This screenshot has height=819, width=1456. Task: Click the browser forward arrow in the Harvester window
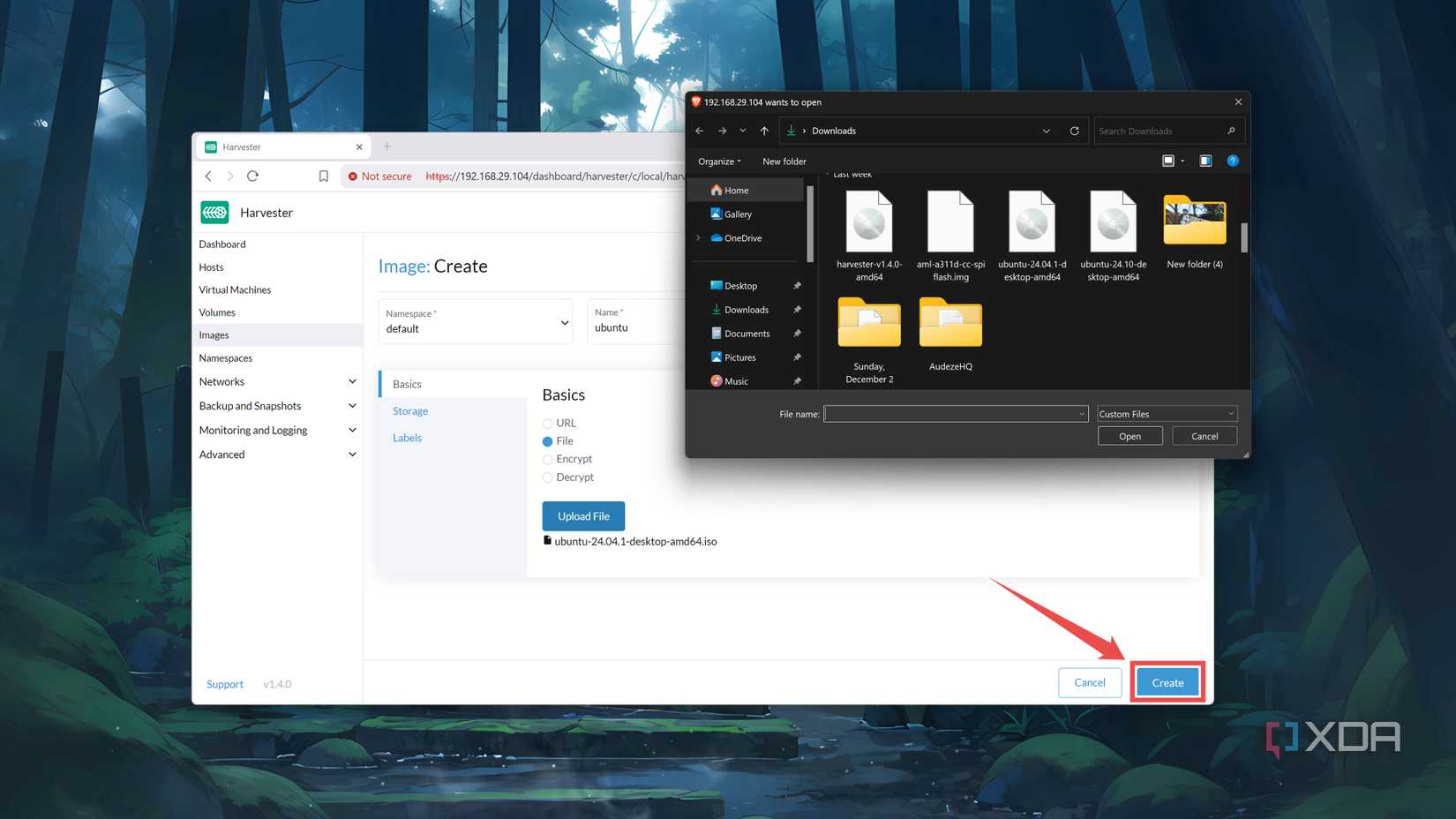pos(230,176)
